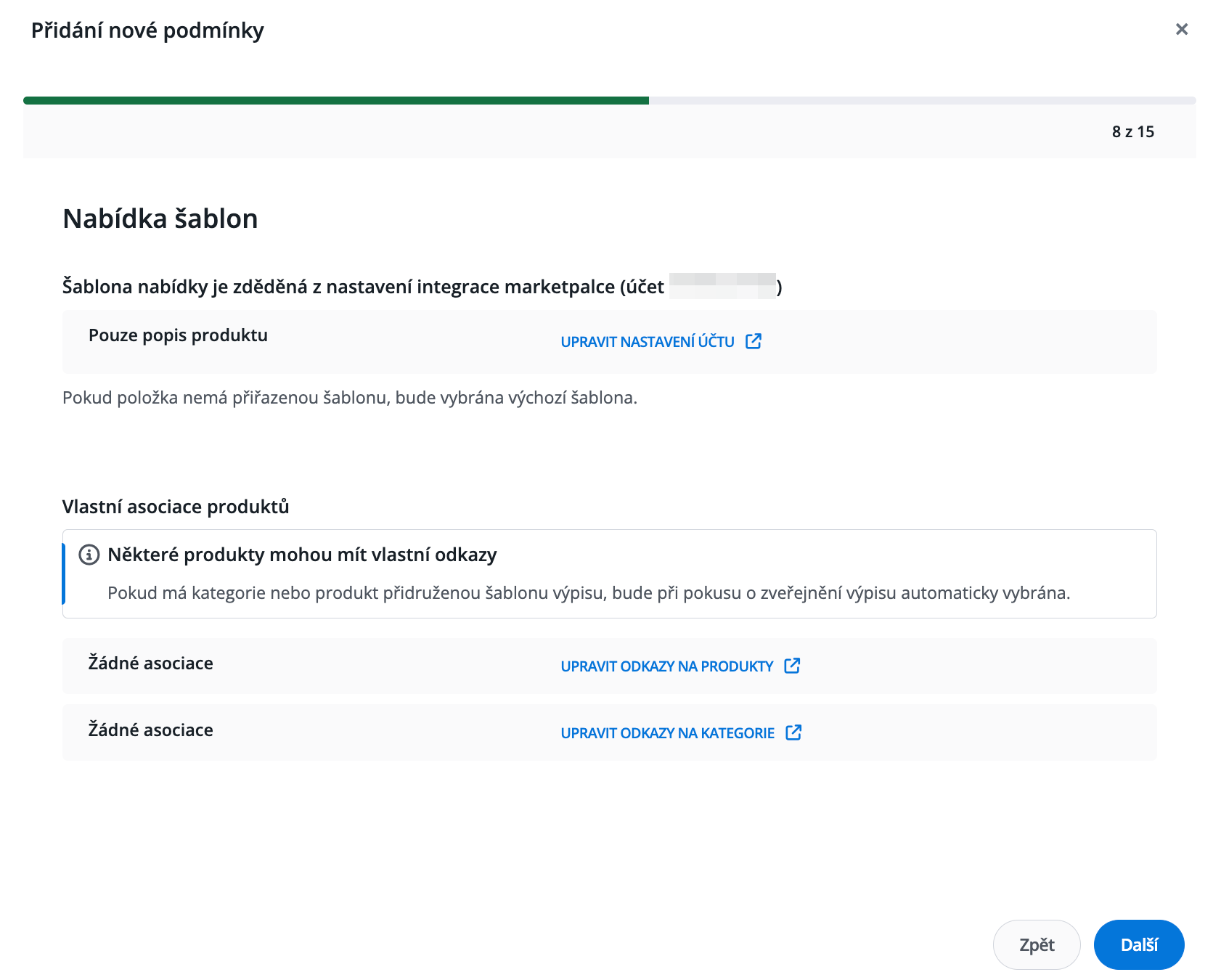The height and width of the screenshot is (980, 1221).
Task: Click the Nabídka šablon heading
Action: [160, 219]
